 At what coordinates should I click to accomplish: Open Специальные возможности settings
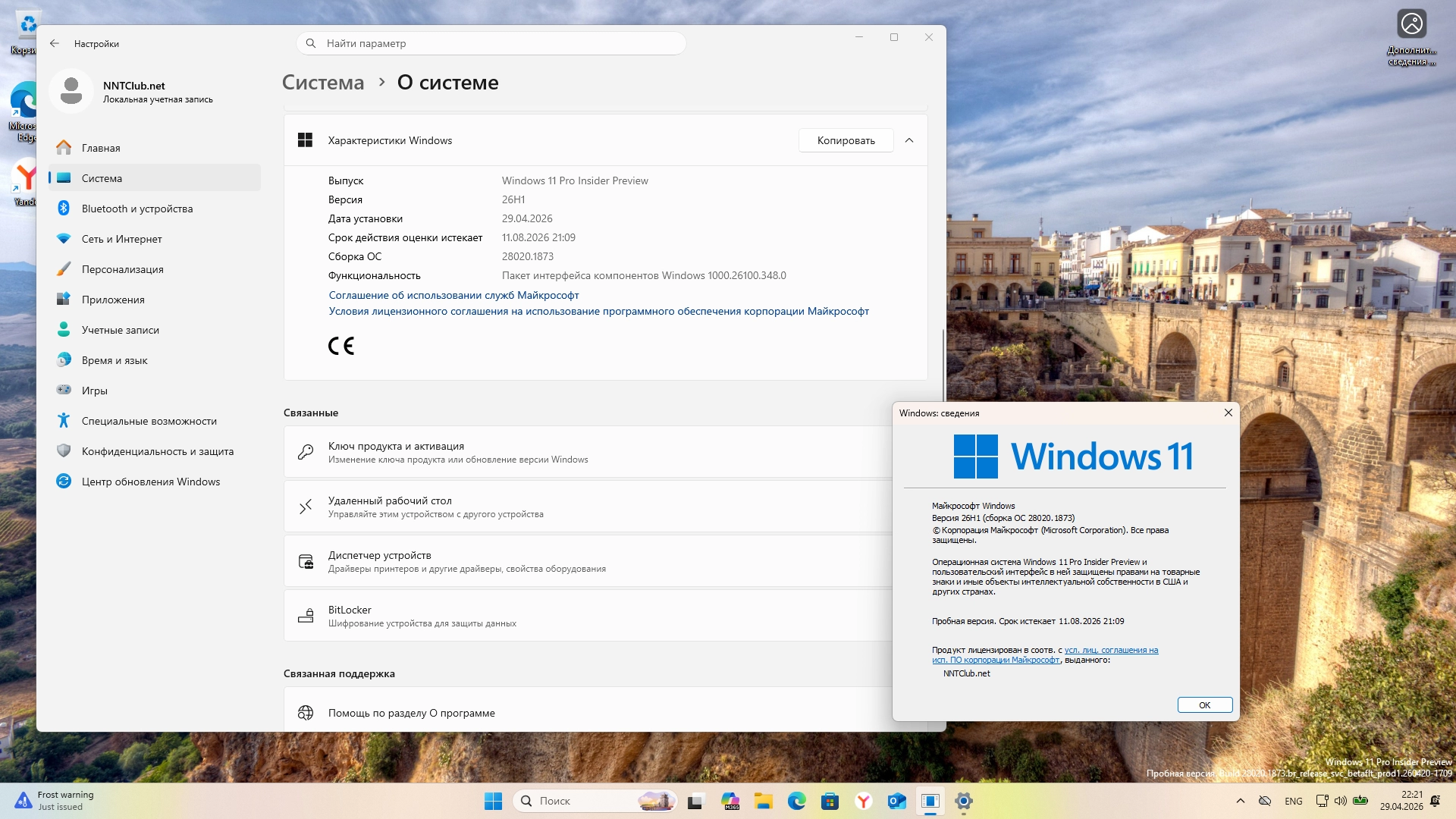[149, 421]
